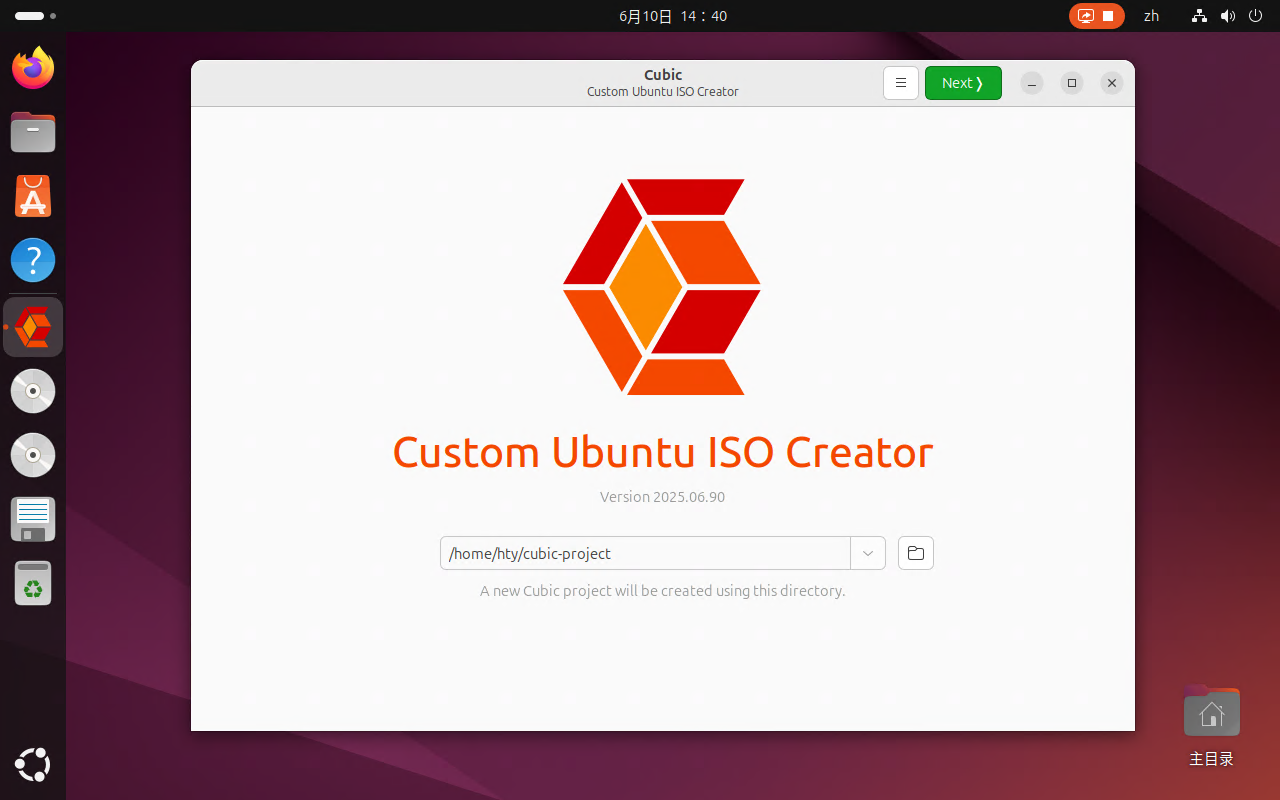Screen dimensions: 1280x800
Task: Expand the project directory dropdown arrow
Action: 868,553
